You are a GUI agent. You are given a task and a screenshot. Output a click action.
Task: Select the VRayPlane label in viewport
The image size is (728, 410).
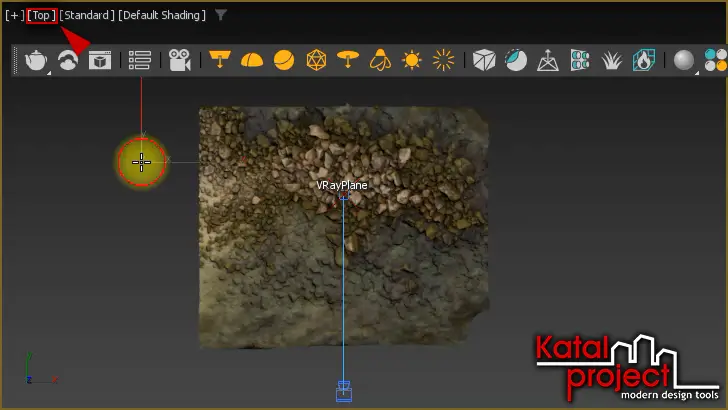(x=342, y=185)
